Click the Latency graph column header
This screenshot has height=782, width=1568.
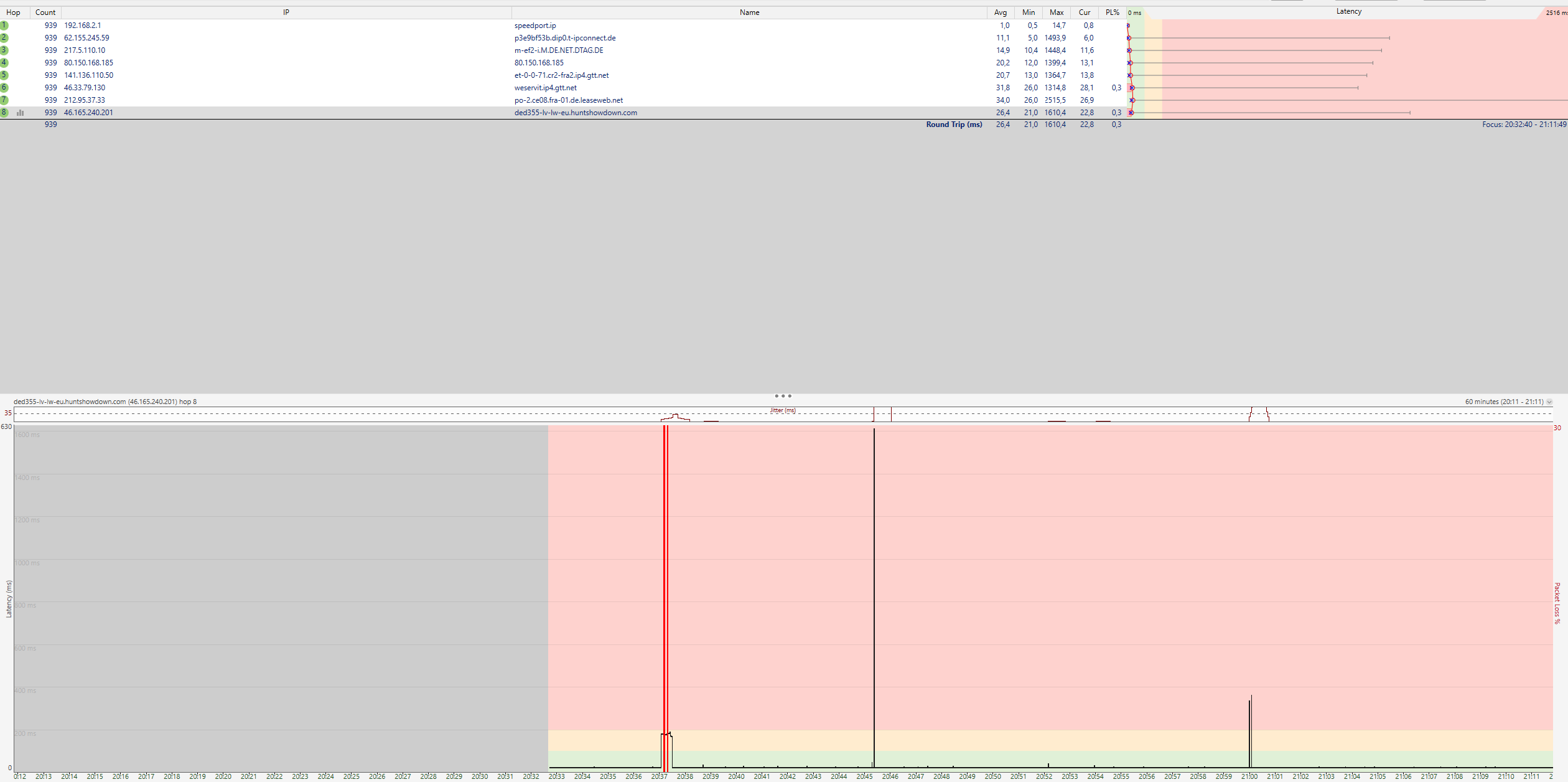1348,12
